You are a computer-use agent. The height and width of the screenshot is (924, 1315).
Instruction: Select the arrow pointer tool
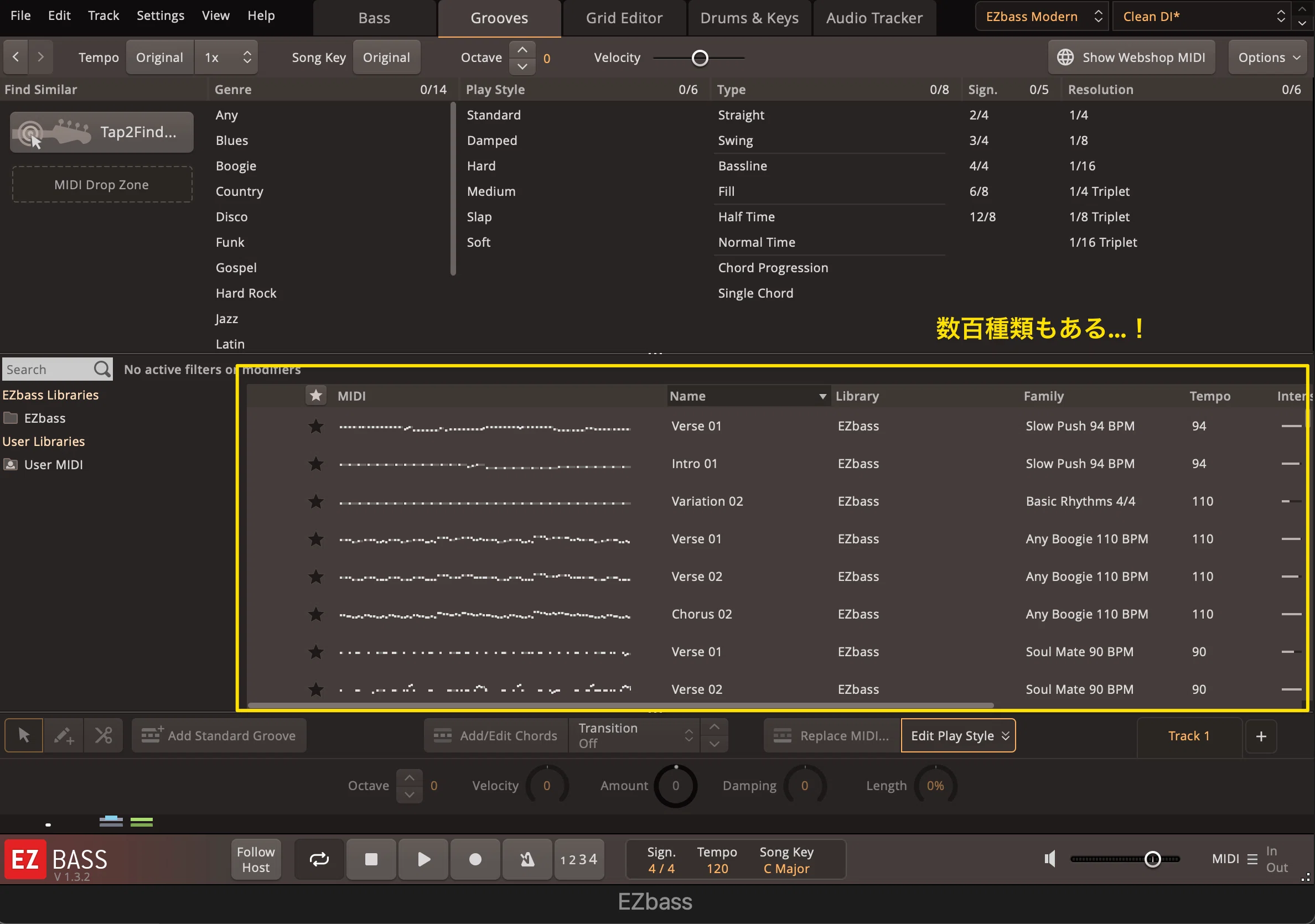[23, 735]
